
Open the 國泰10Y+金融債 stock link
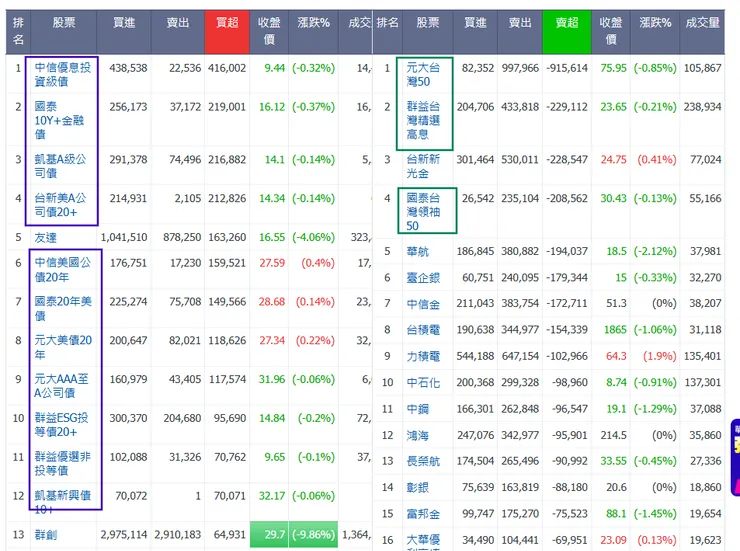pos(59,120)
